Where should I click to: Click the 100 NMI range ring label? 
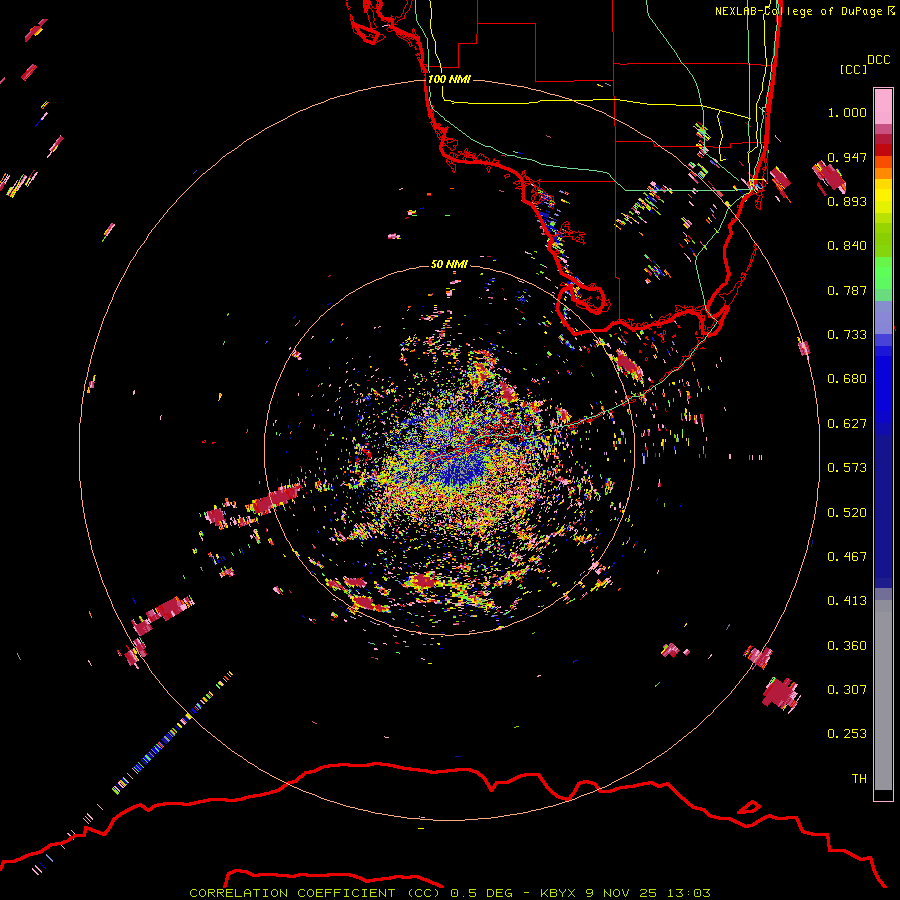(x=449, y=79)
